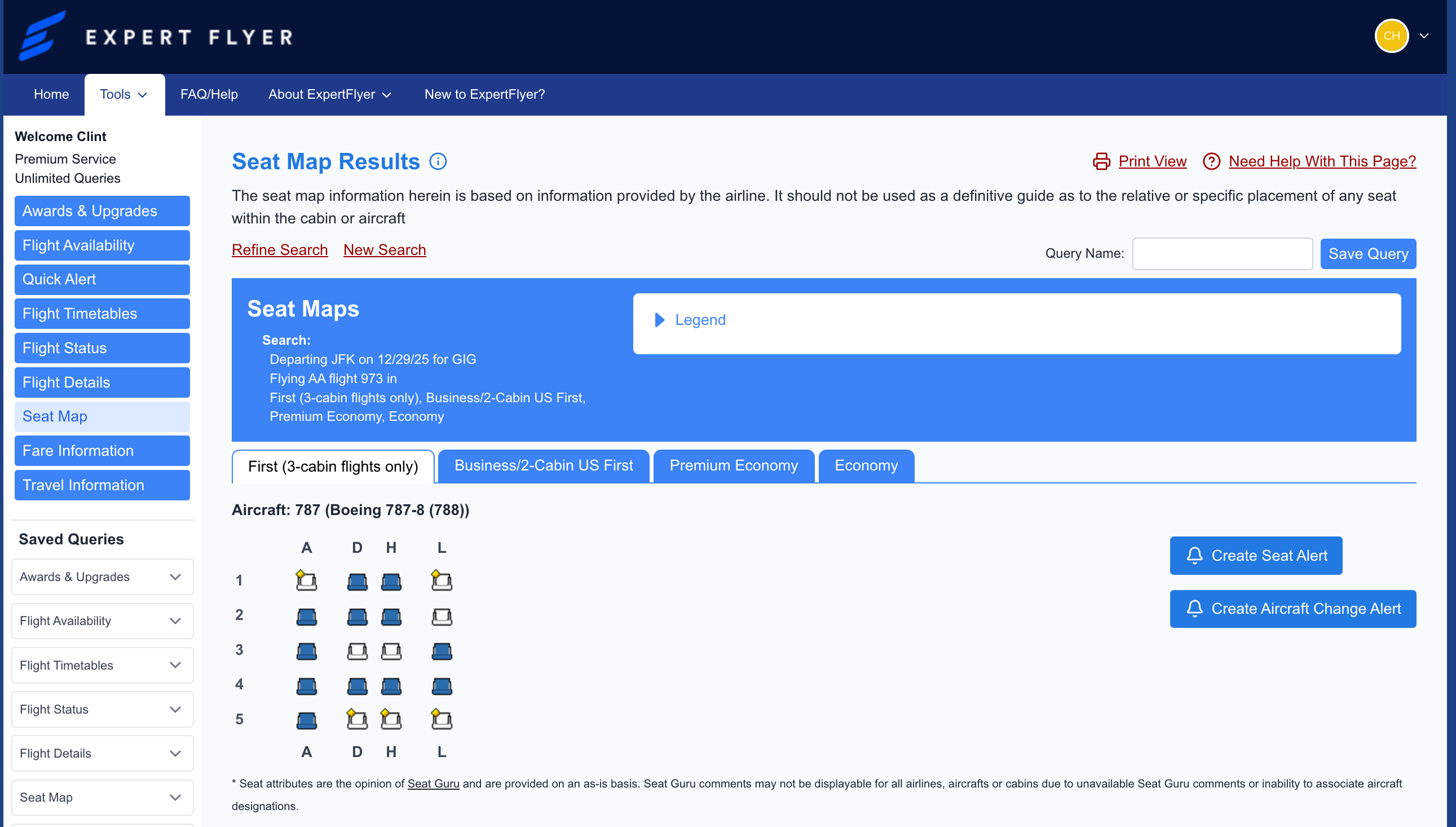Select open seat 3H on the seat map
The height and width of the screenshot is (827, 1456).
click(x=391, y=651)
